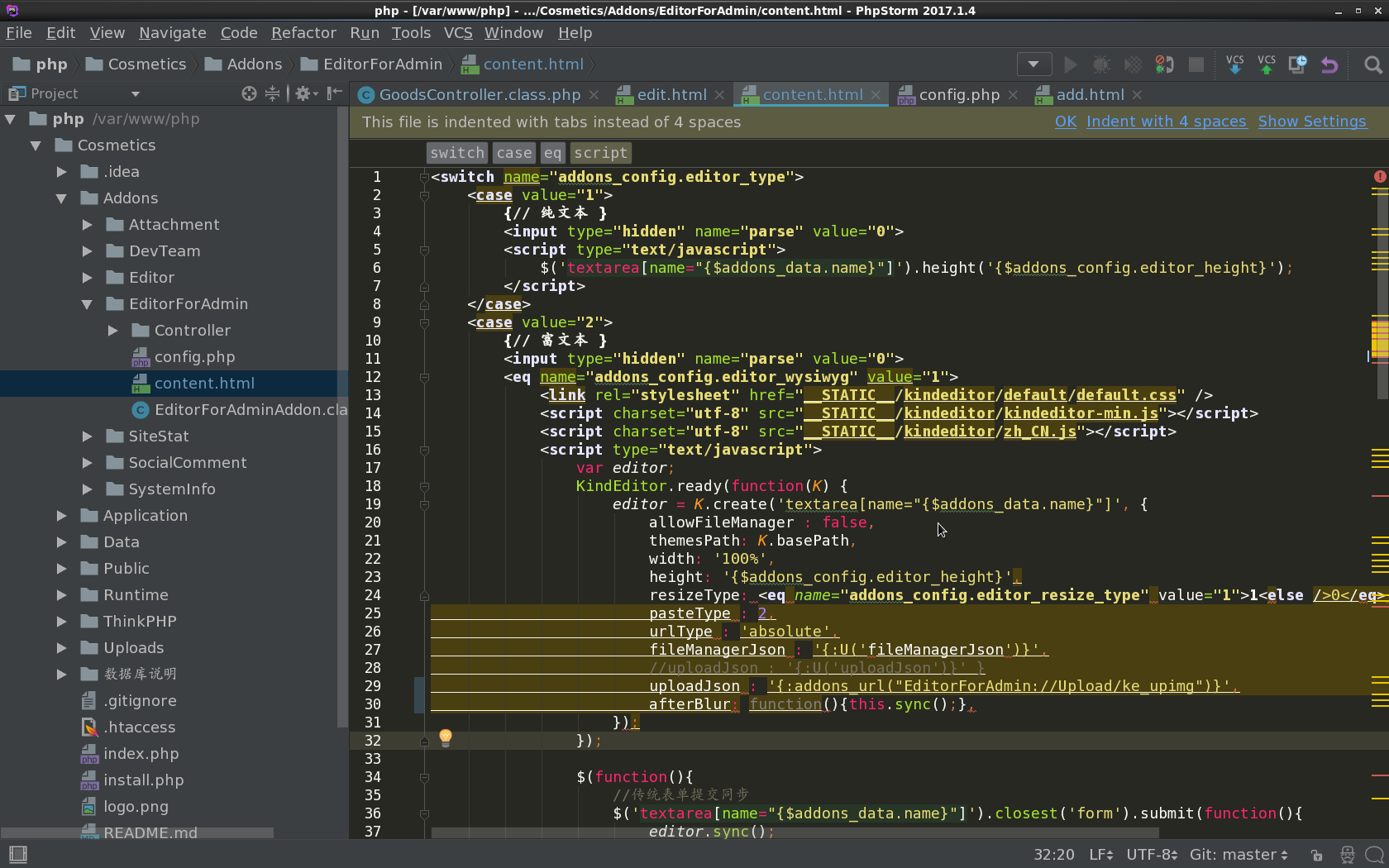Click the Stop square button
Image resolution: width=1389 pixels, height=868 pixels.
[x=1196, y=64]
